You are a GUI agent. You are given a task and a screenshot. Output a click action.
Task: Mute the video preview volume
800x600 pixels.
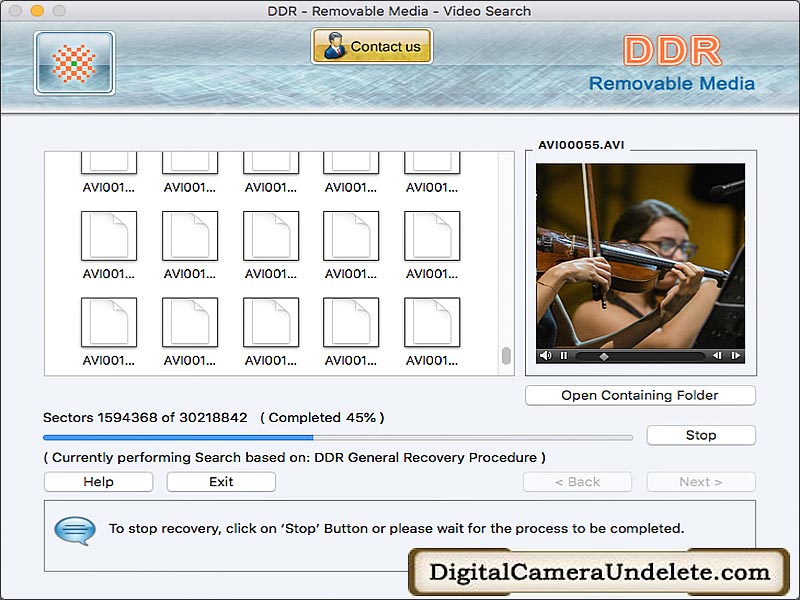[x=545, y=355]
